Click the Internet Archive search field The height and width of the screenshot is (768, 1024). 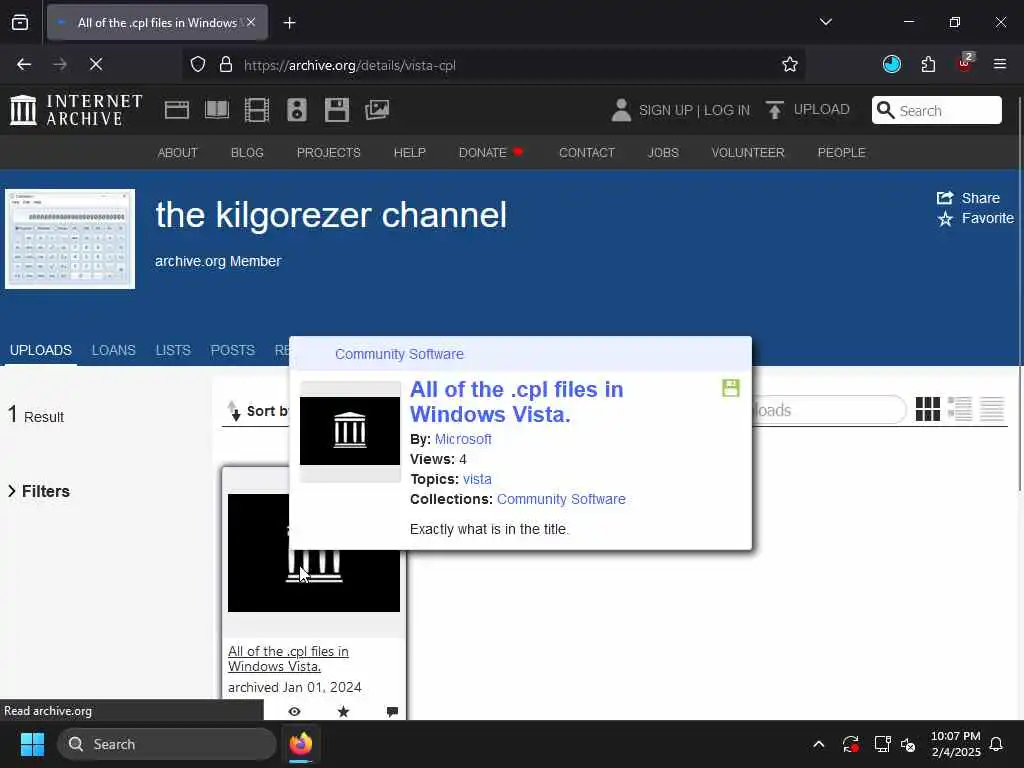[x=936, y=110]
